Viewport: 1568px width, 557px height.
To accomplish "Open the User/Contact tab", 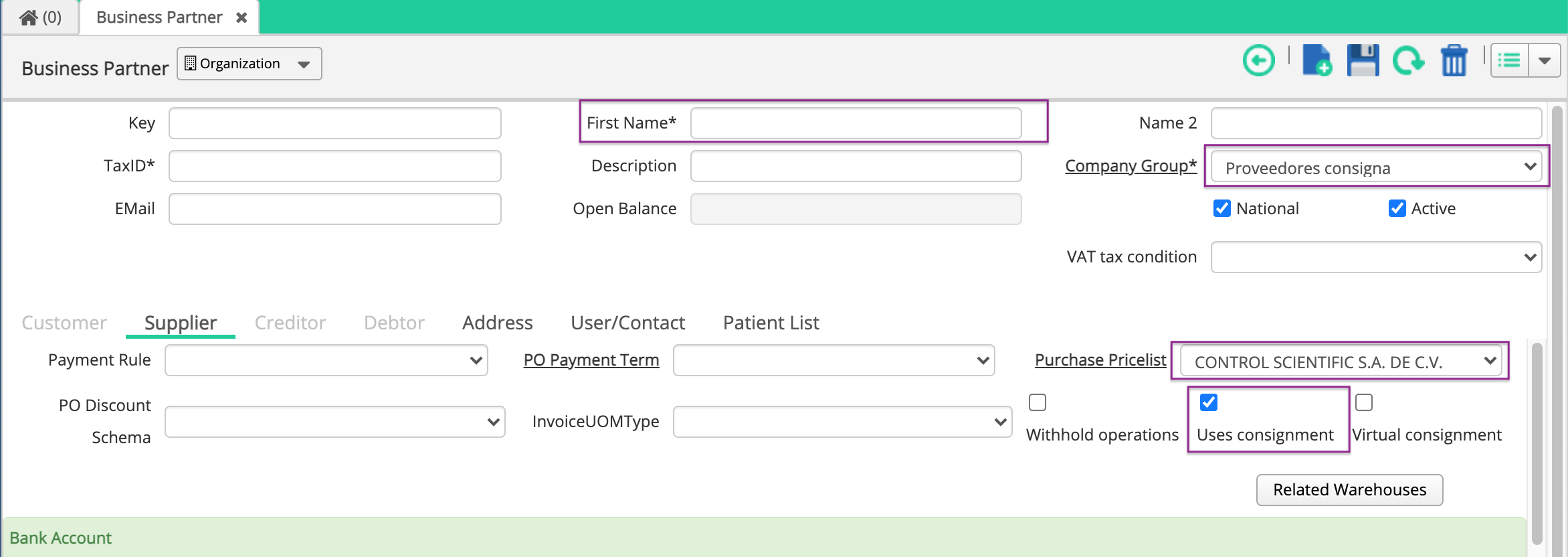I will point(627,322).
